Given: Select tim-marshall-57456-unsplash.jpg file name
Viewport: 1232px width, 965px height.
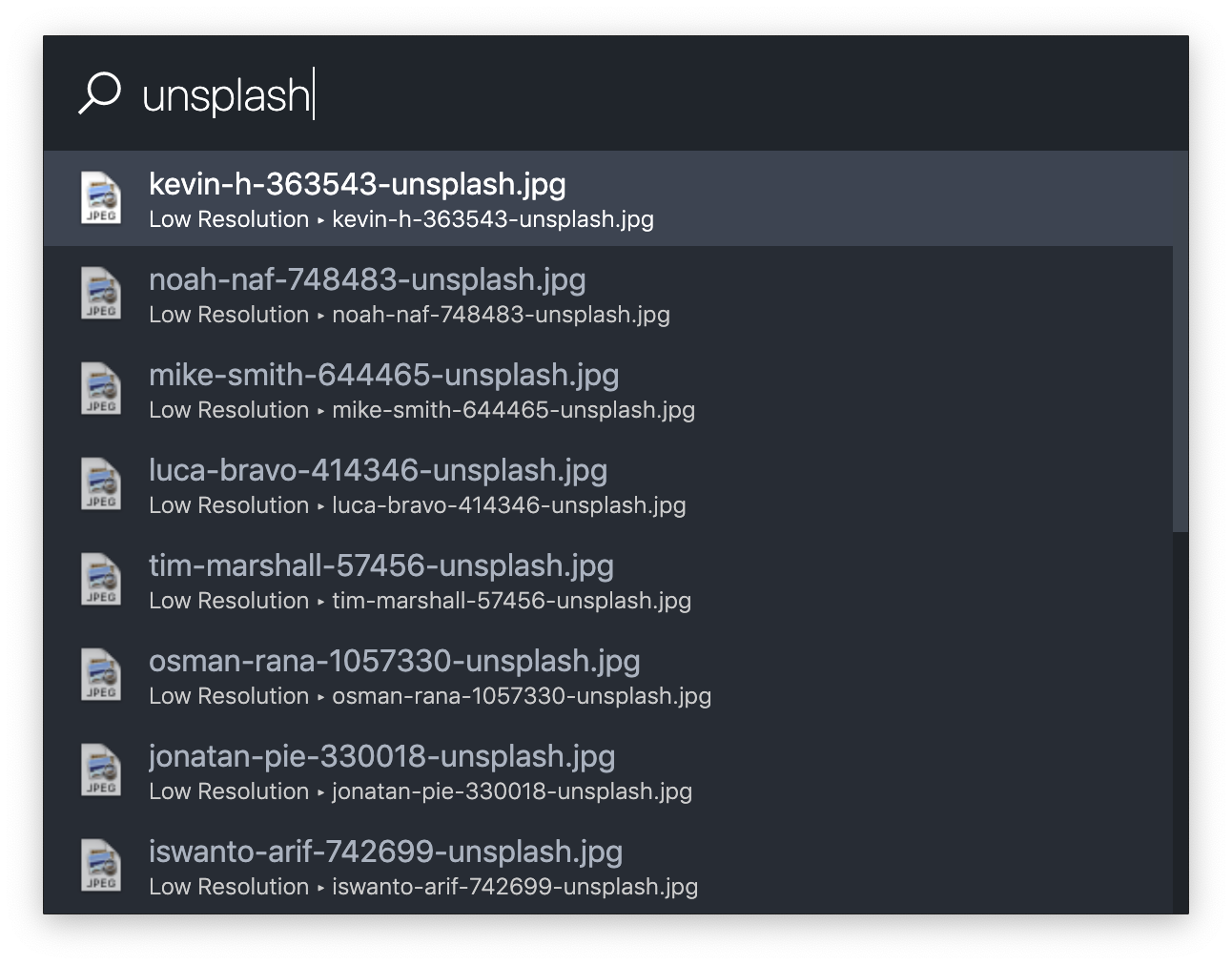Looking at the screenshot, I should tap(381, 565).
